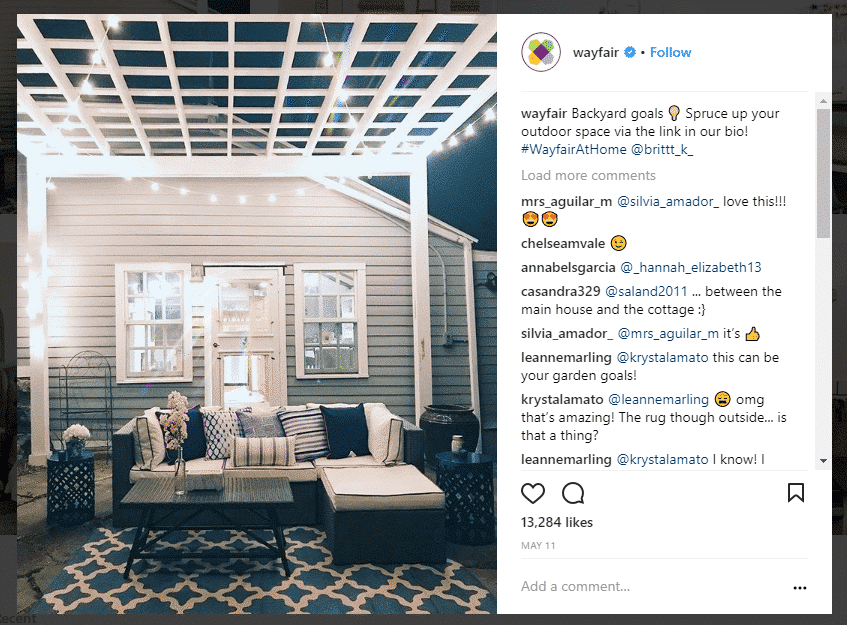The height and width of the screenshot is (625, 847).
Task: Open the @brittt_k_ mention link
Action: tap(662, 150)
